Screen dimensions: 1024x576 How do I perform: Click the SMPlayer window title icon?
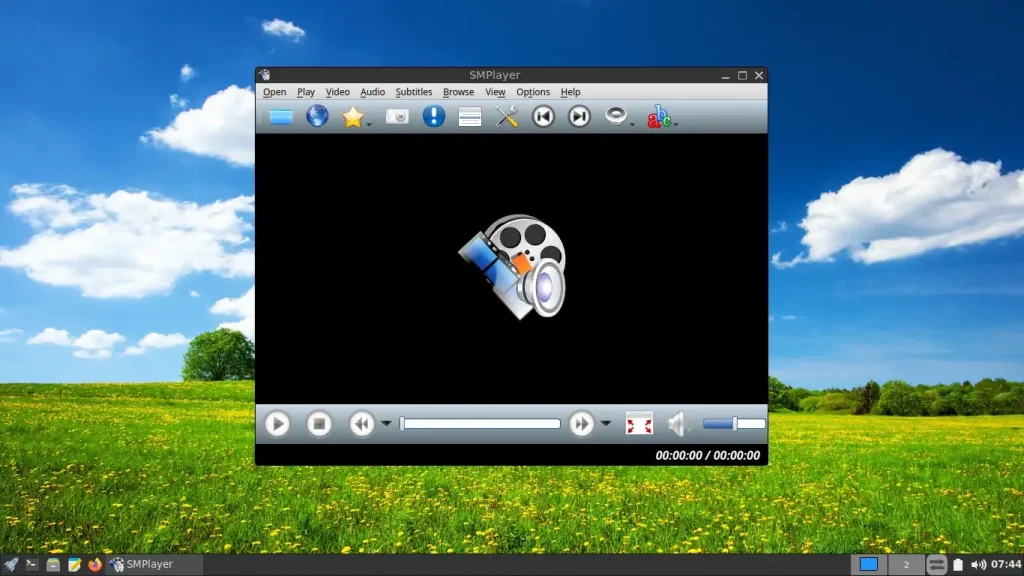(x=264, y=75)
